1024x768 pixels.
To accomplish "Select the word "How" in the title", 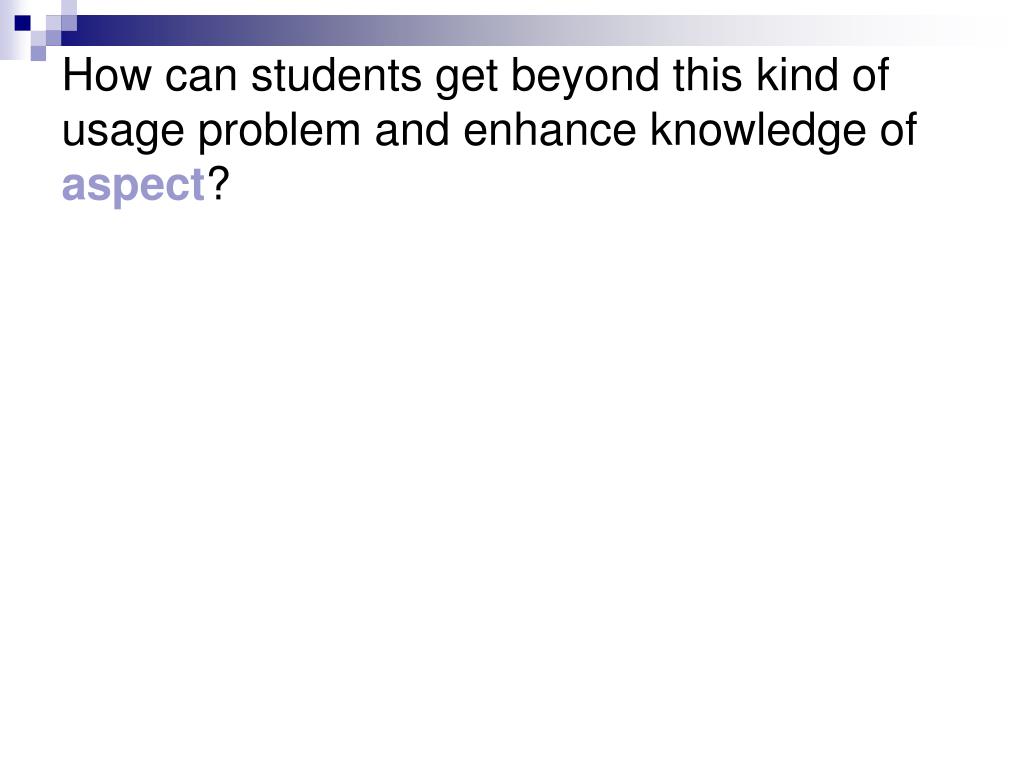I will tap(107, 76).
